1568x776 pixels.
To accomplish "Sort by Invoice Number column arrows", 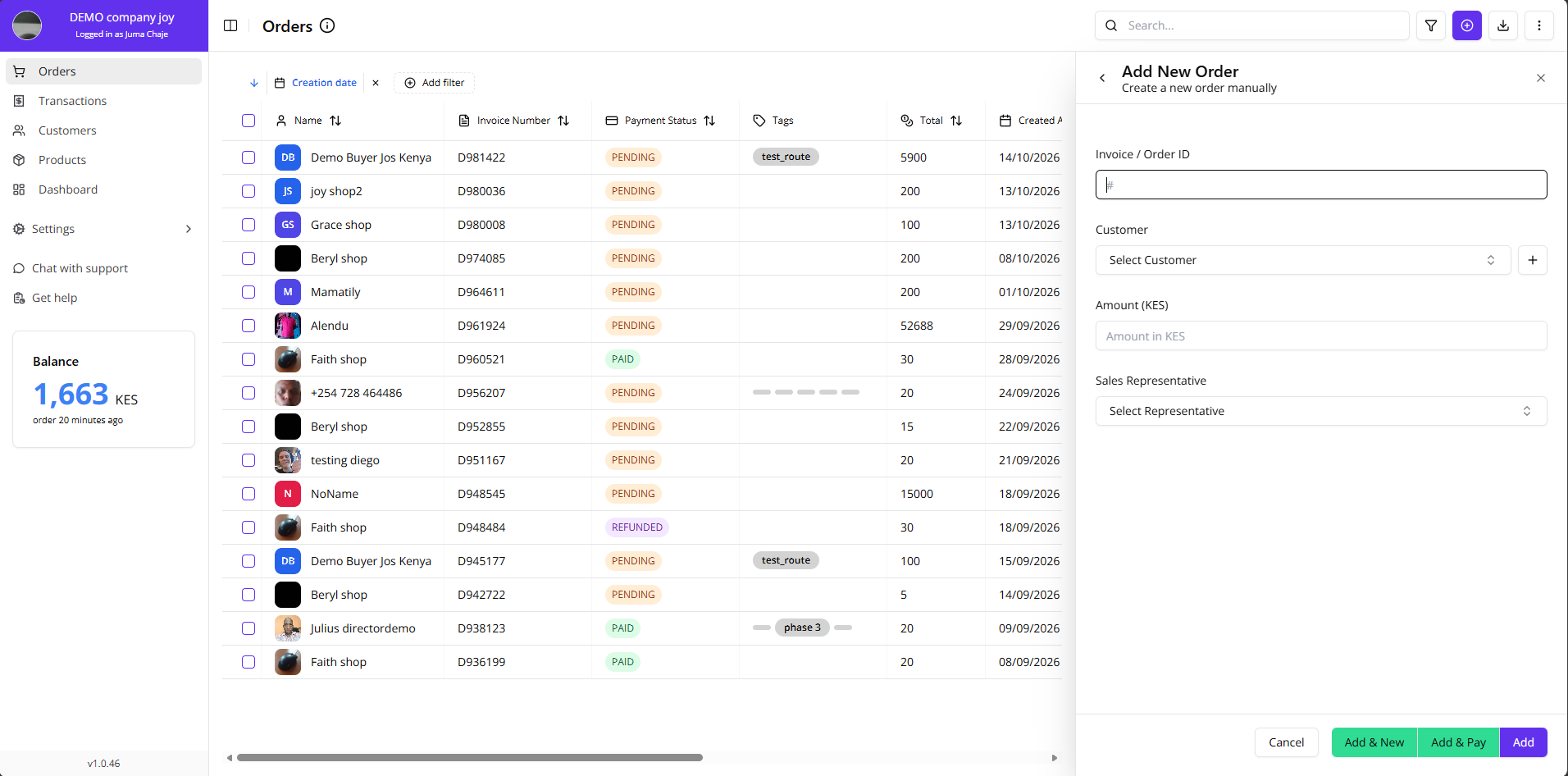I will coord(563,121).
